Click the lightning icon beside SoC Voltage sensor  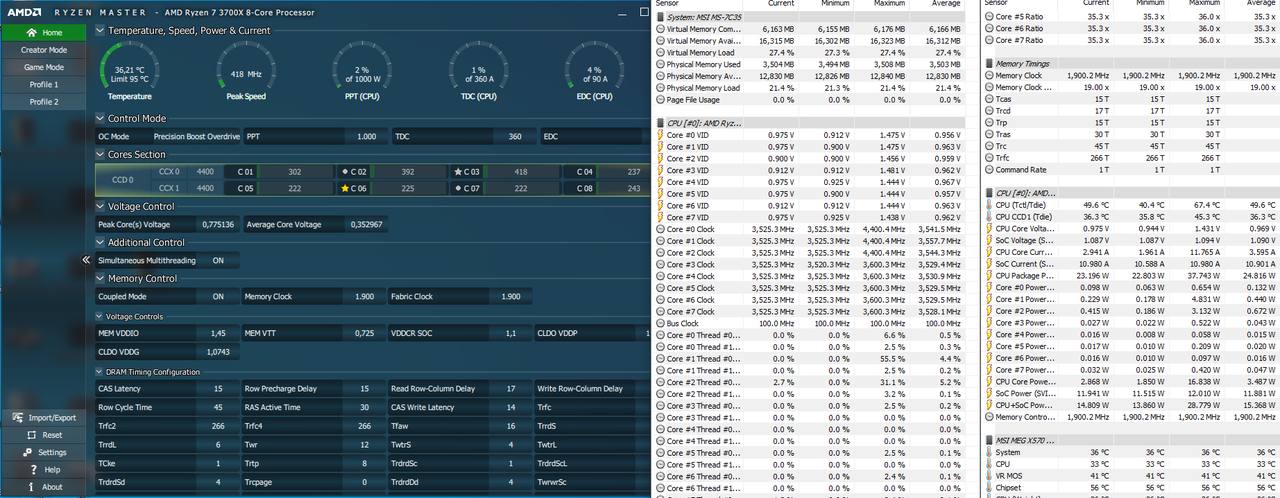[989, 240]
